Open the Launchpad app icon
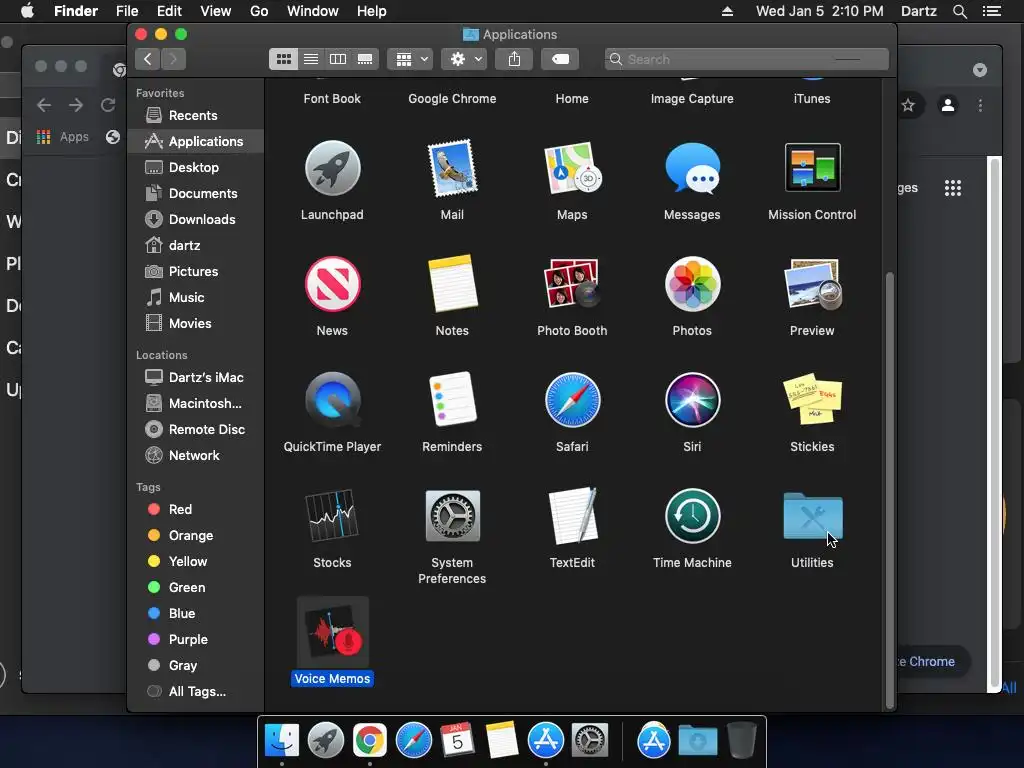 click(332, 168)
